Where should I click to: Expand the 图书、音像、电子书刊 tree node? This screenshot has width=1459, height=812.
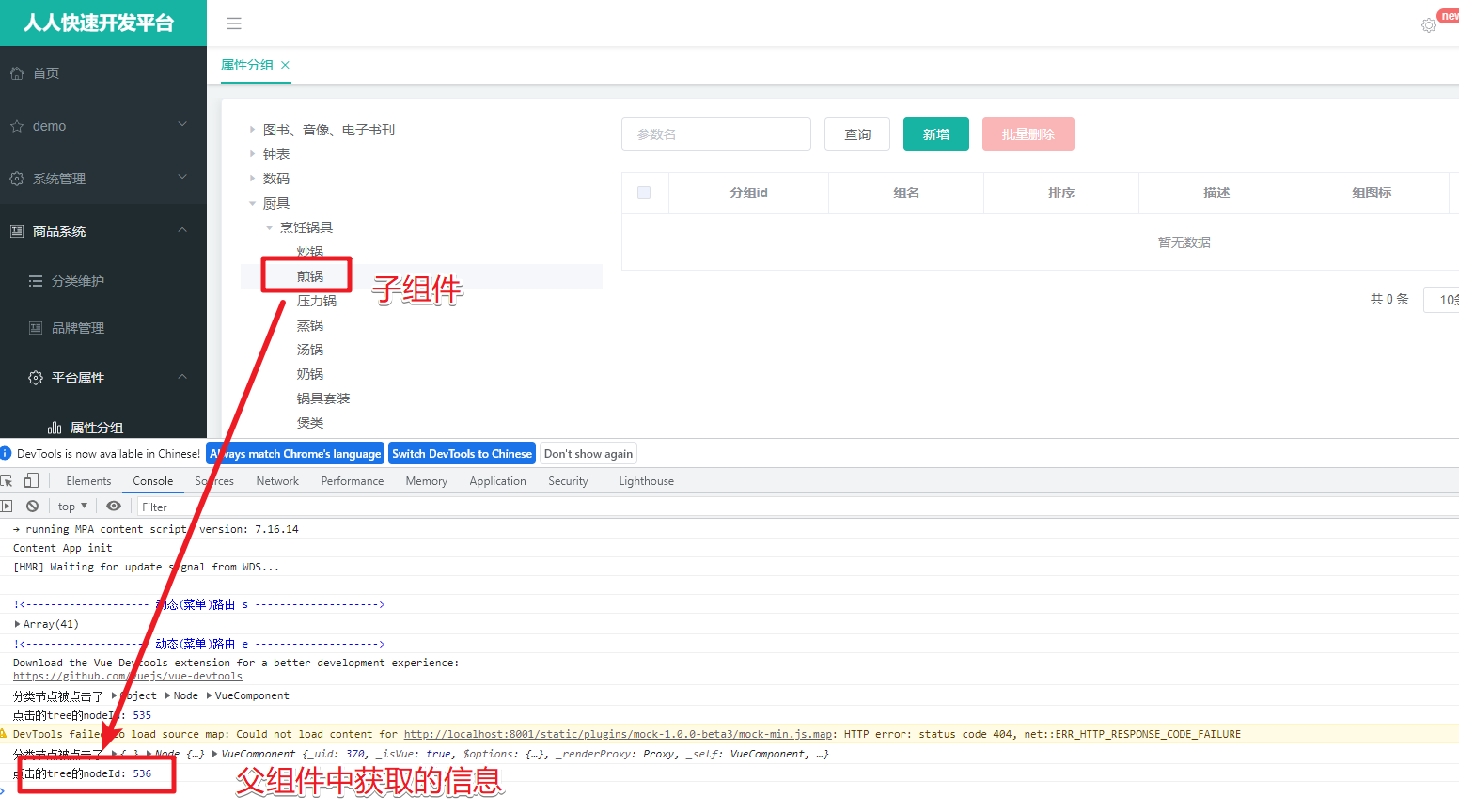click(252, 130)
